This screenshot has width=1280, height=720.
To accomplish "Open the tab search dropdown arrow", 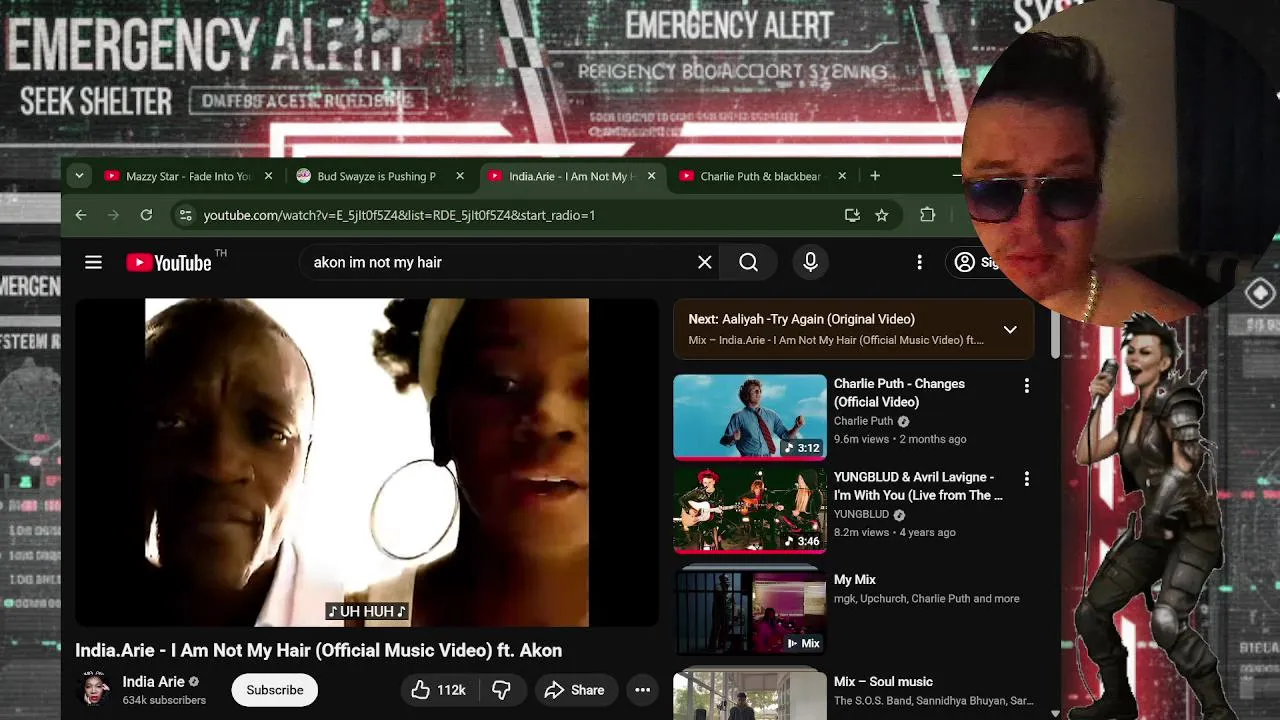I will click(79, 176).
